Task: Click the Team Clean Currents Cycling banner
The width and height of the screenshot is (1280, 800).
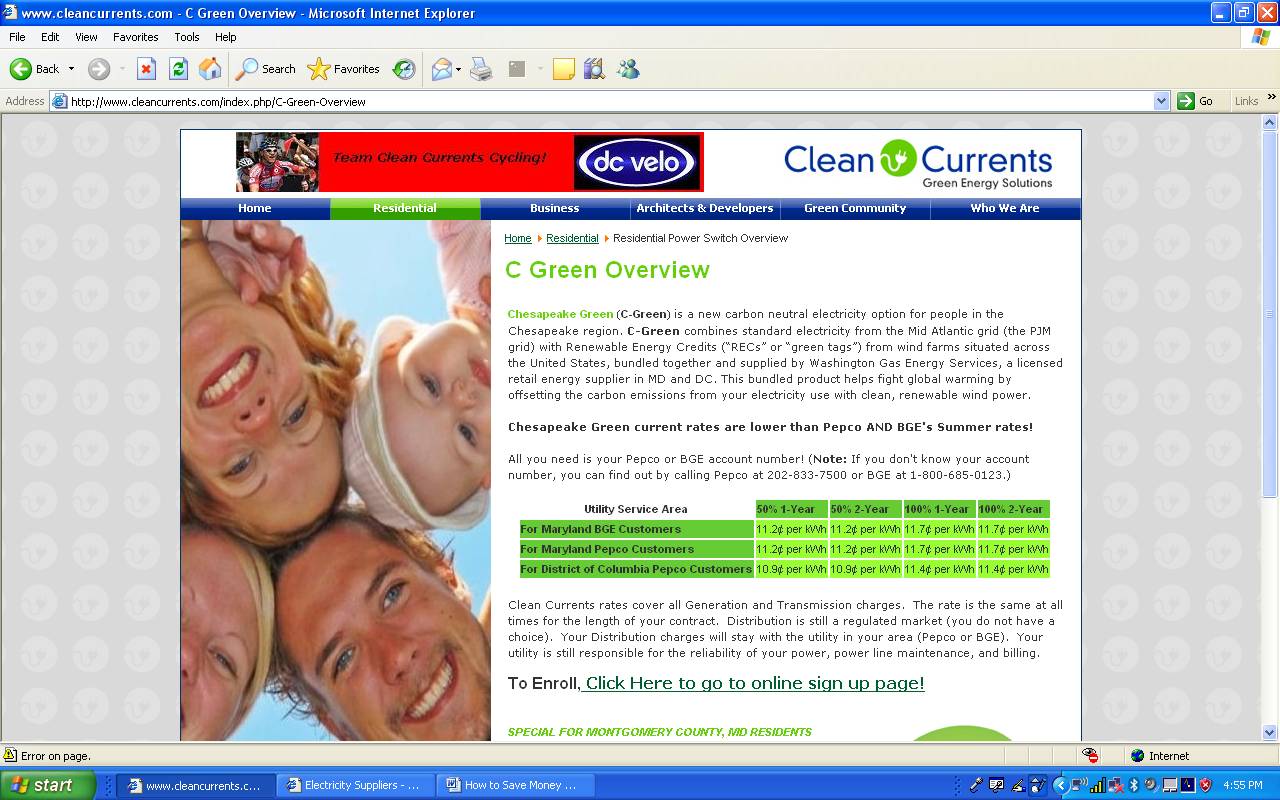Action: pos(470,162)
